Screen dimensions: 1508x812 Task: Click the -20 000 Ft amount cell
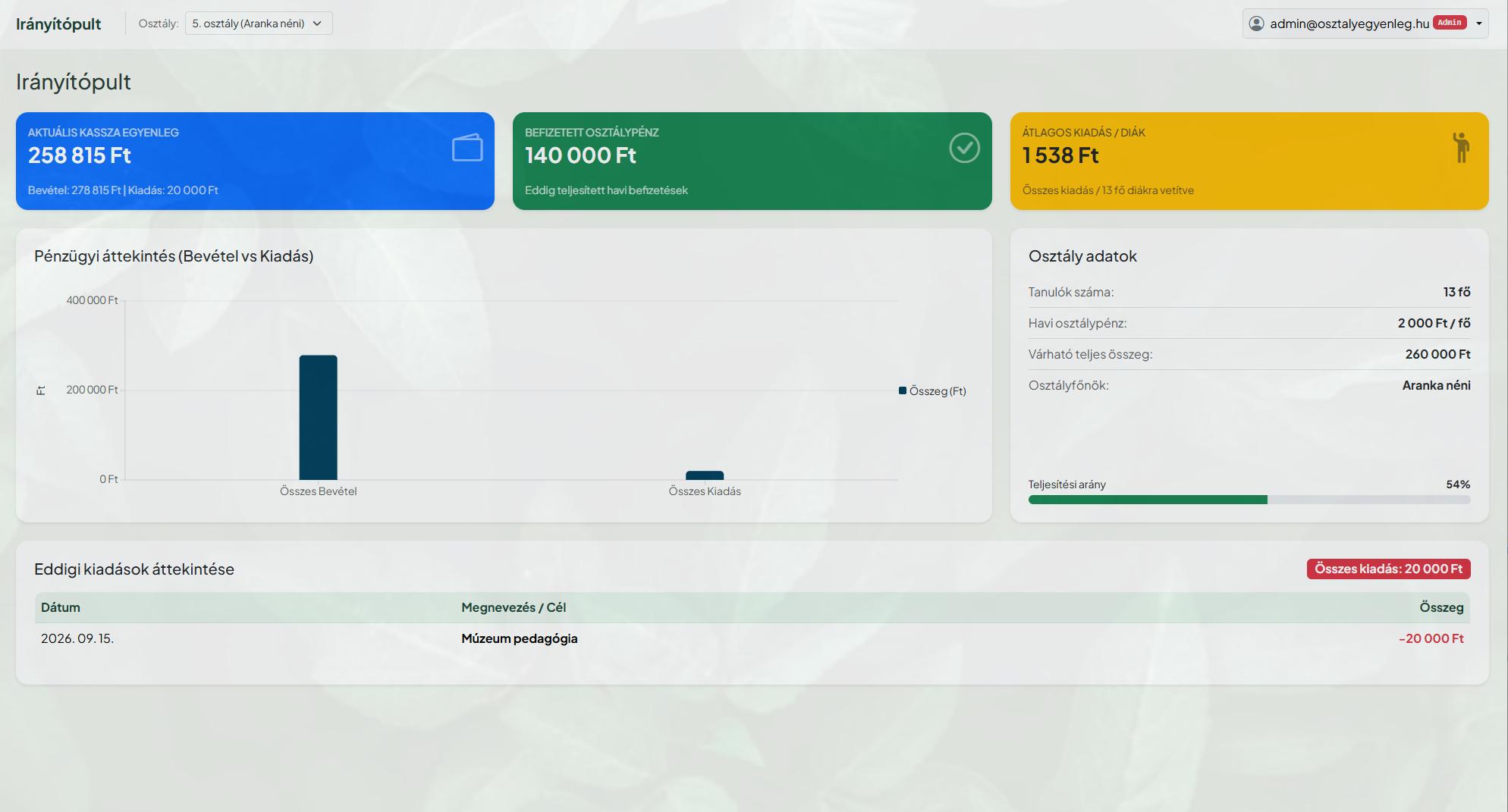[x=1431, y=638]
